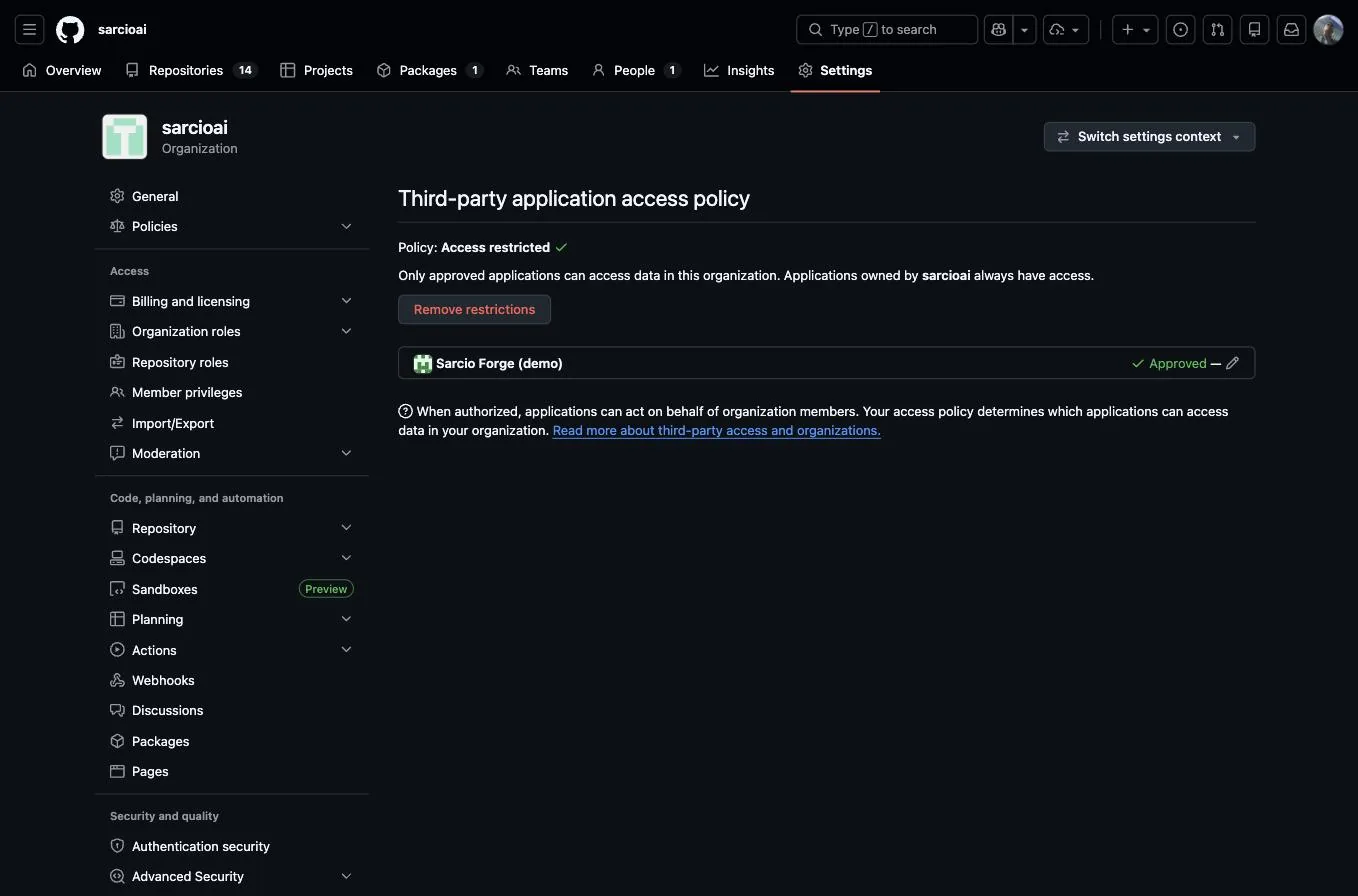The height and width of the screenshot is (896, 1358).
Task: Click the Sarcio Forge app icon
Action: (x=423, y=363)
